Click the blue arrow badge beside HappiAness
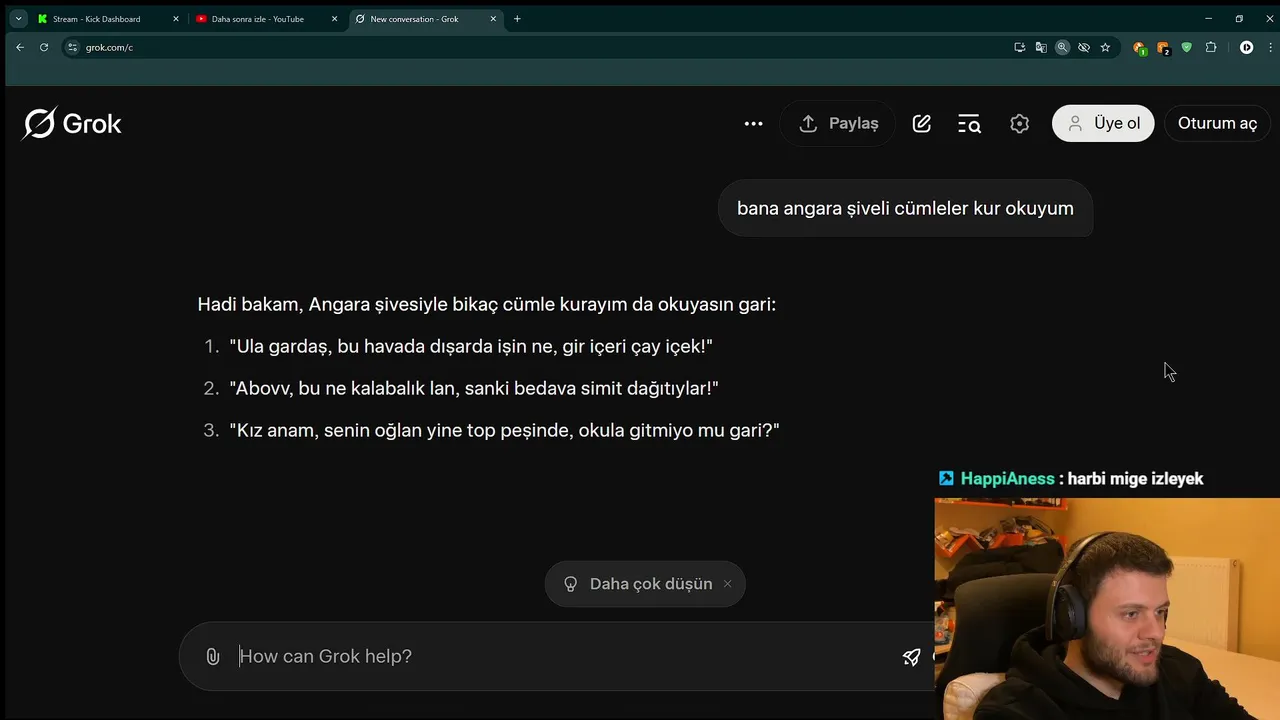1280x720 pixels. click(946, 479)
